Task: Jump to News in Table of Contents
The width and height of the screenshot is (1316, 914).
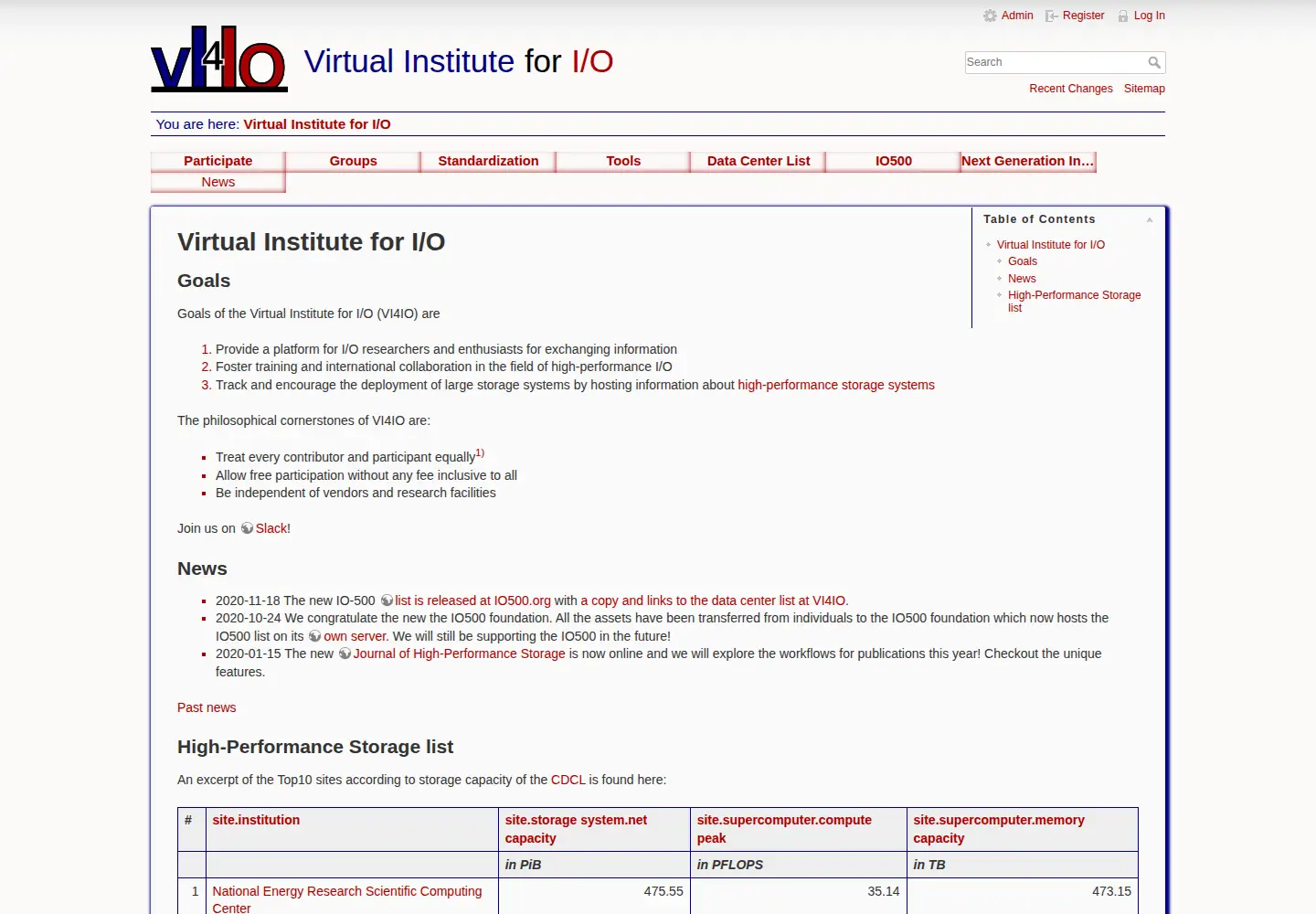Action: tap(1022, 279)
